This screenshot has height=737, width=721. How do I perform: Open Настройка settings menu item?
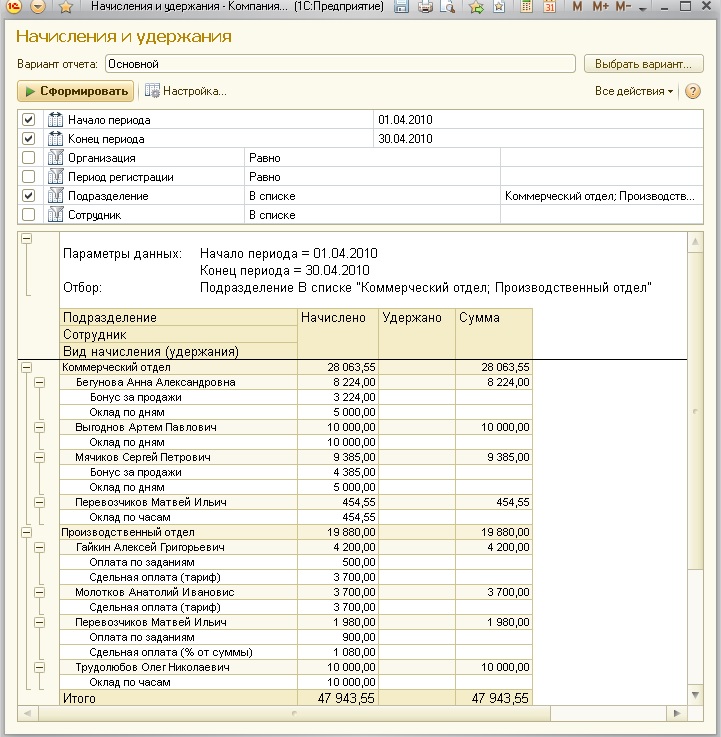(186, 91)
